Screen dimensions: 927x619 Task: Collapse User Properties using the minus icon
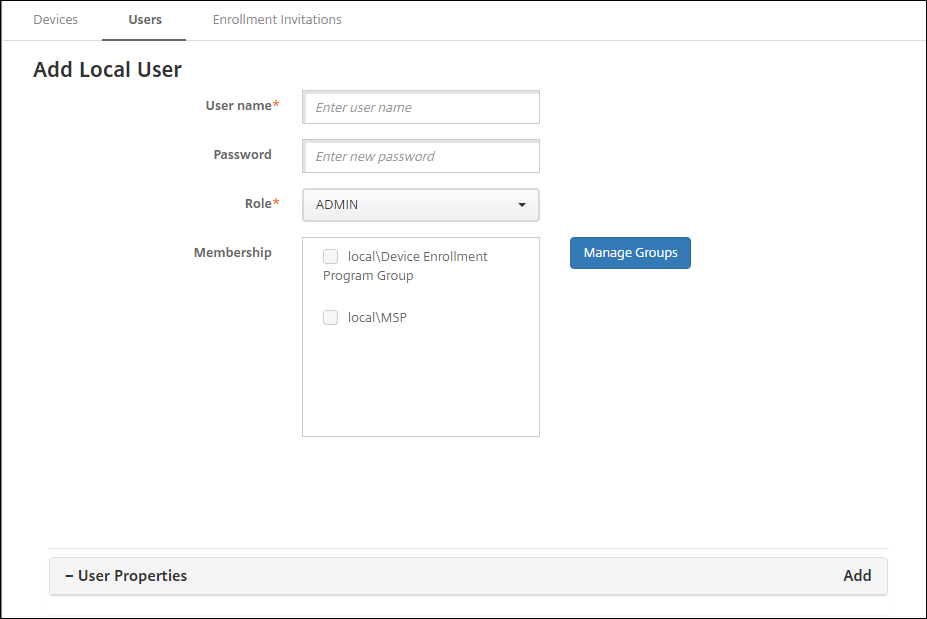coord(69,576)
